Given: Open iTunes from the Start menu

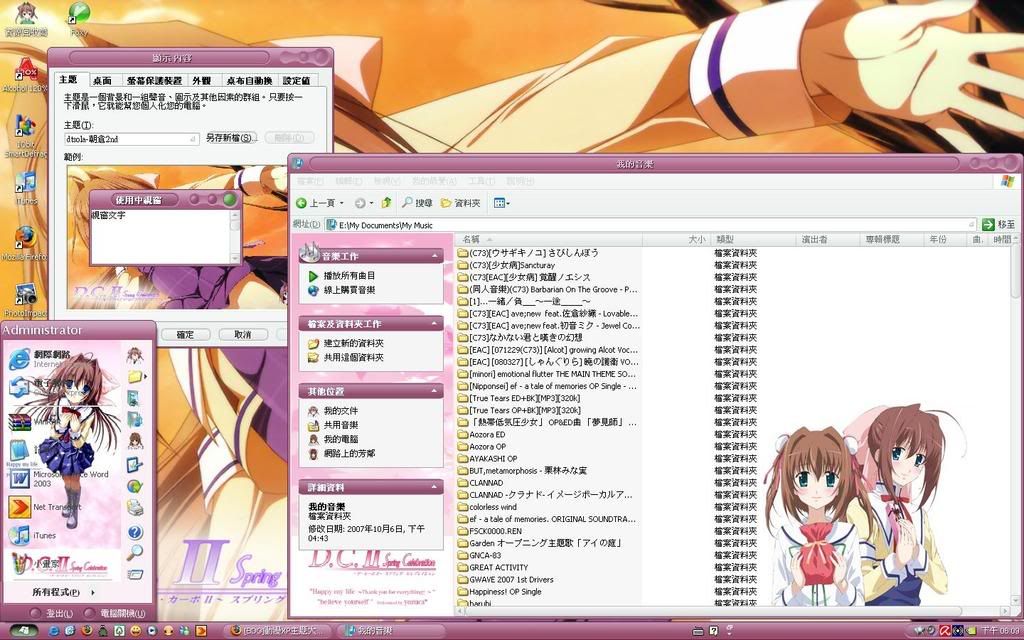Looking at the screenshot, I should (33, 536).
